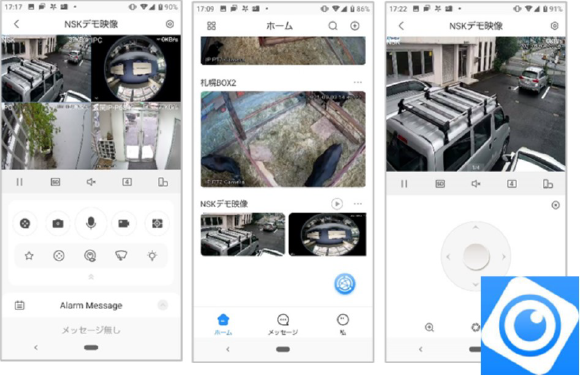
Task: Toggle light bulb icon on left phone
Action: pyautogui.click(x=152, y=256)
